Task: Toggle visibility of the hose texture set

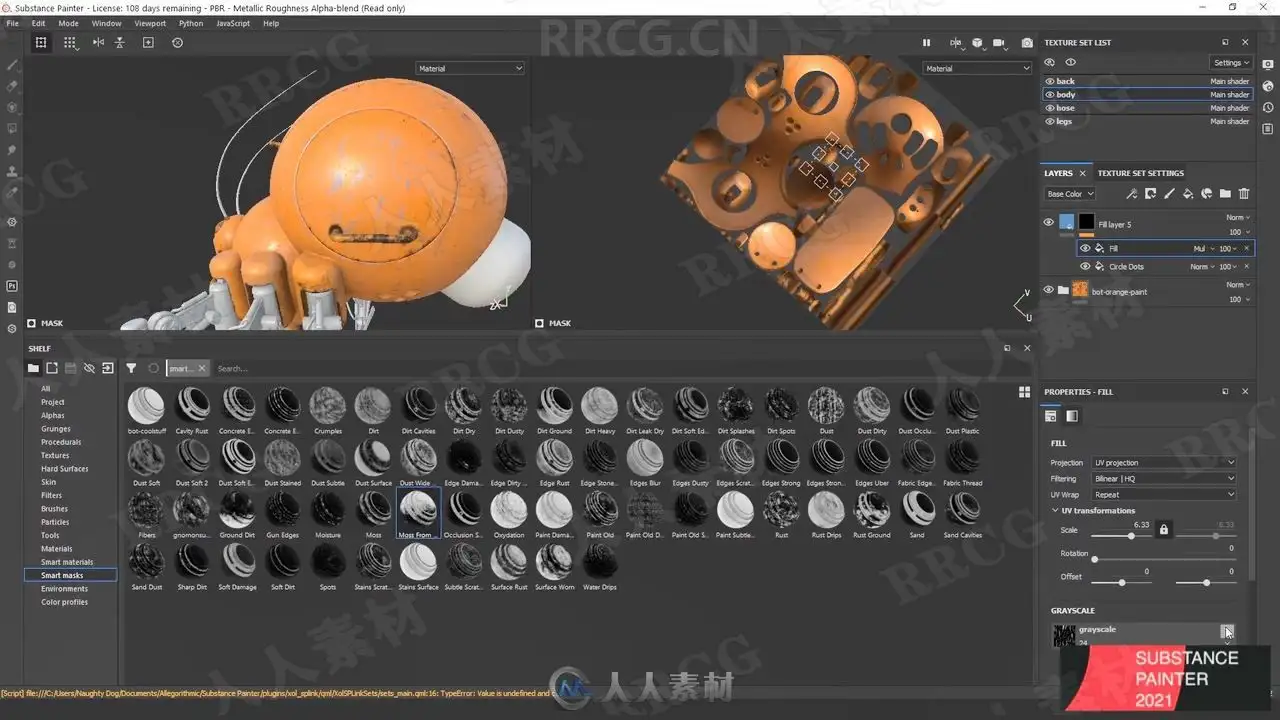Action: [x=1050, y=108]
